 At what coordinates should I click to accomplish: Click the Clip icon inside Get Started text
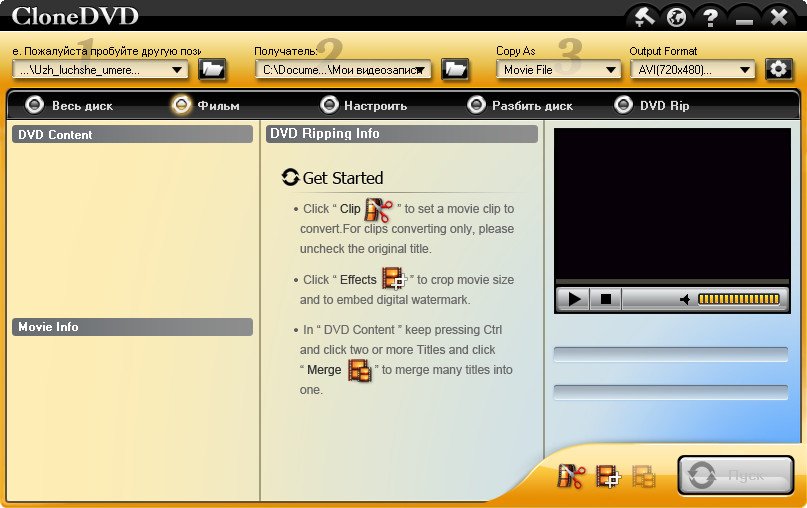coord(378,209)
